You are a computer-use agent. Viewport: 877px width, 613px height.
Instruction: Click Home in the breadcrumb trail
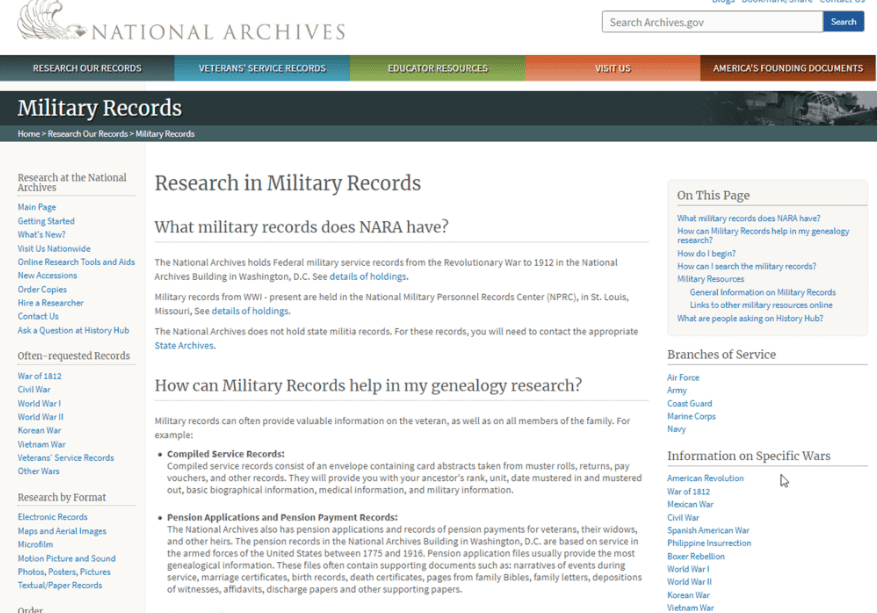(29, 134)
